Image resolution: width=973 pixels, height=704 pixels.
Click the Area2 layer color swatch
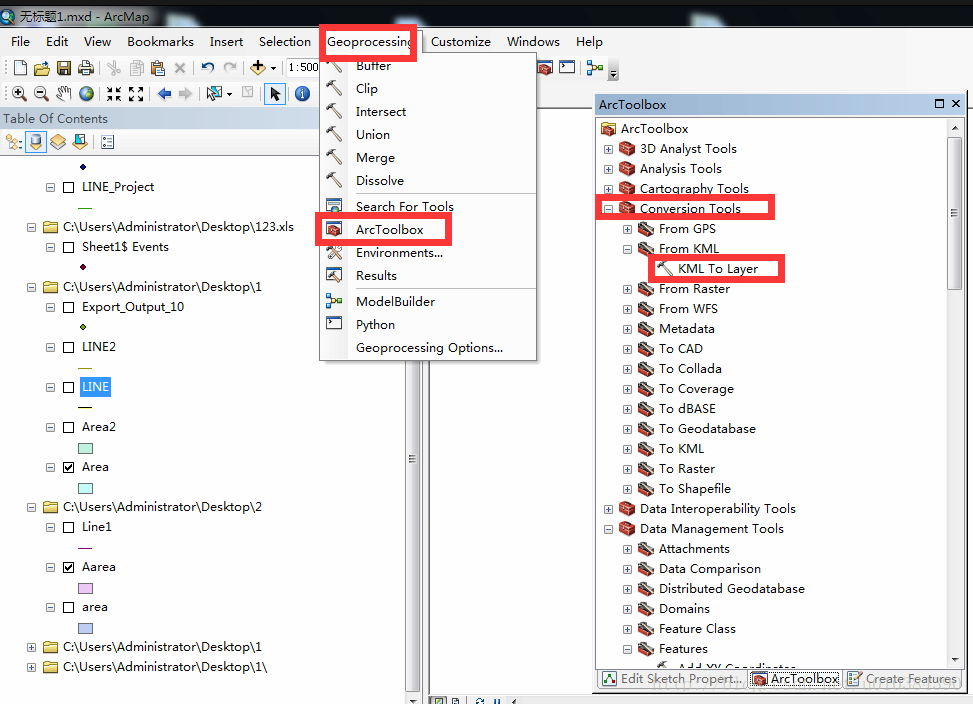click(x=86, y=448)
